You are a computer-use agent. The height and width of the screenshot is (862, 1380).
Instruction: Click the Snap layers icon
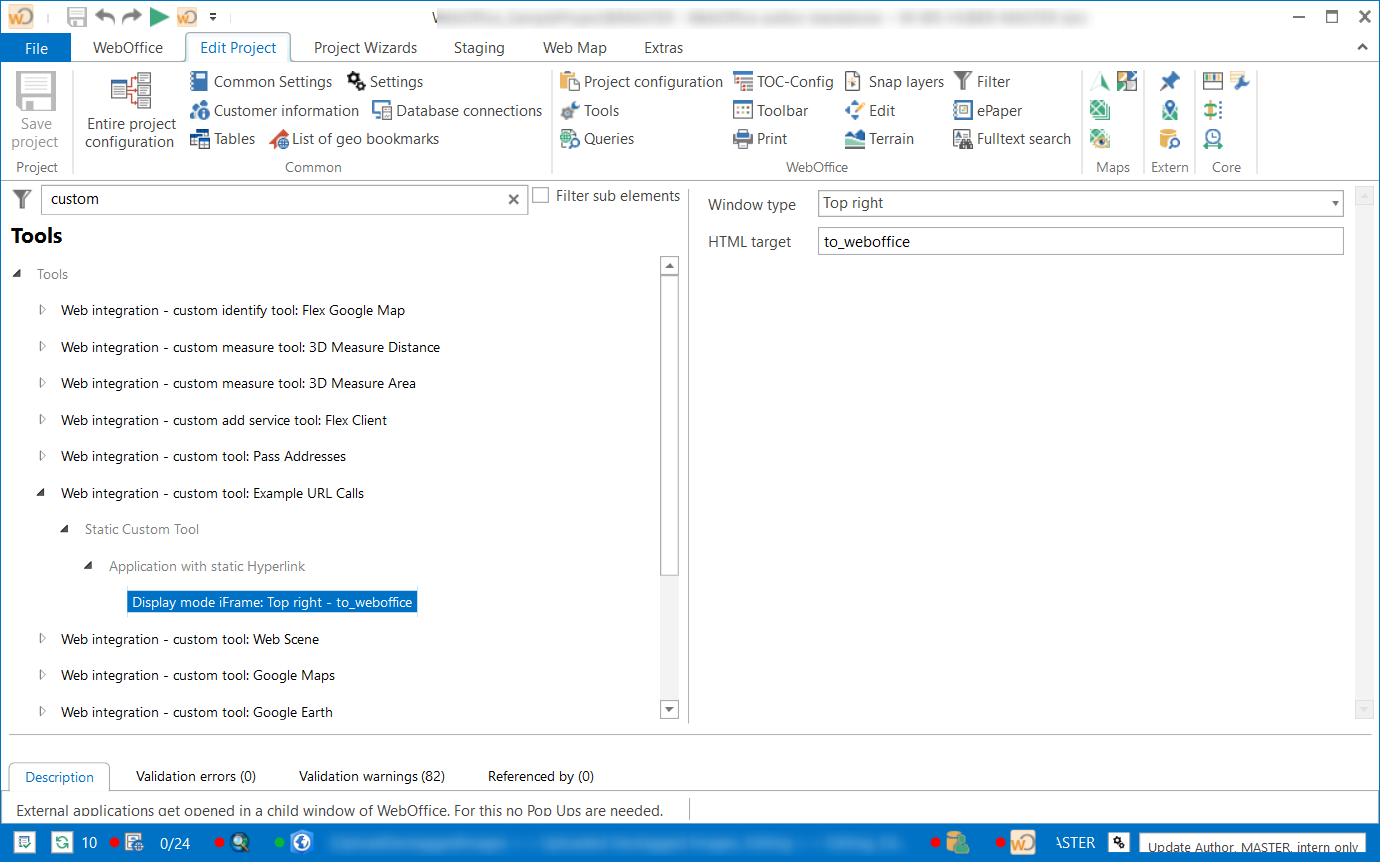point(853,82)
